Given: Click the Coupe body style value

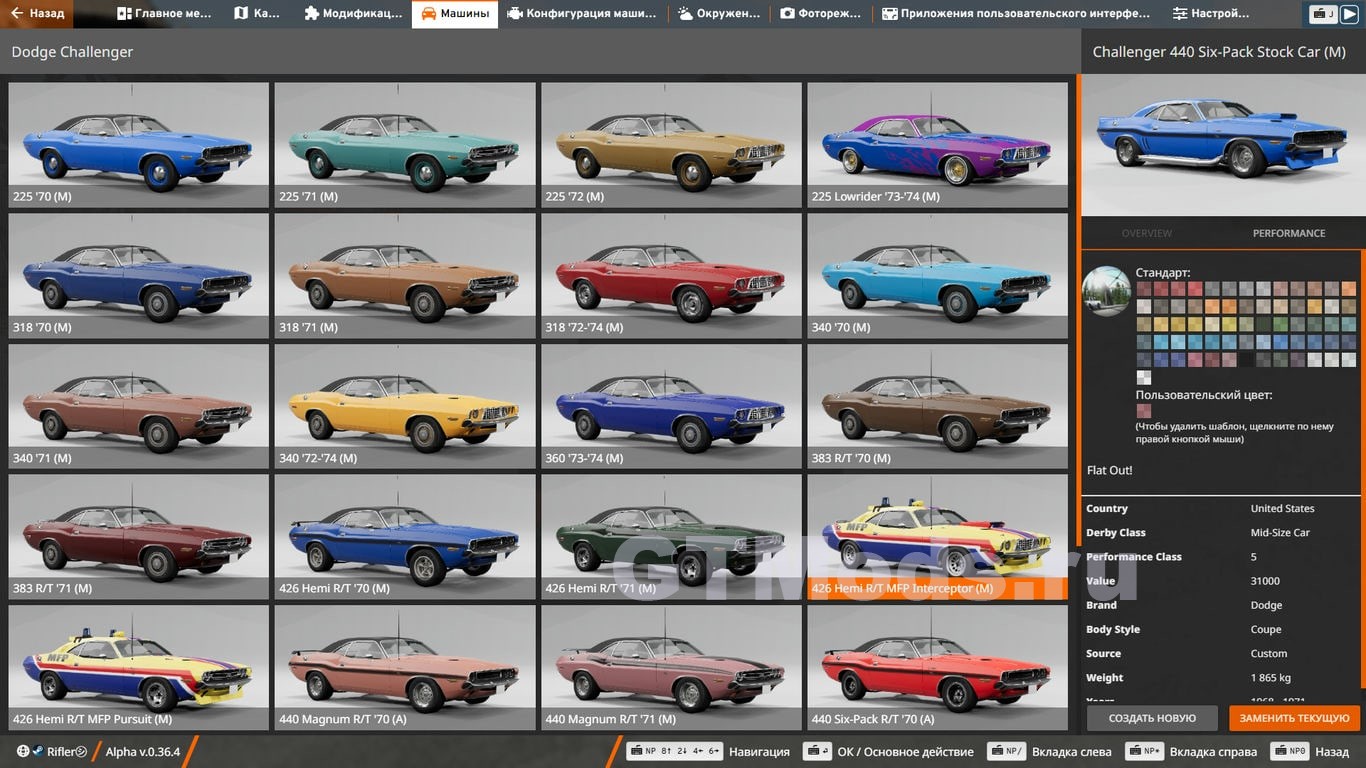Looking at the screenshot, I should tap(1266, 630).
